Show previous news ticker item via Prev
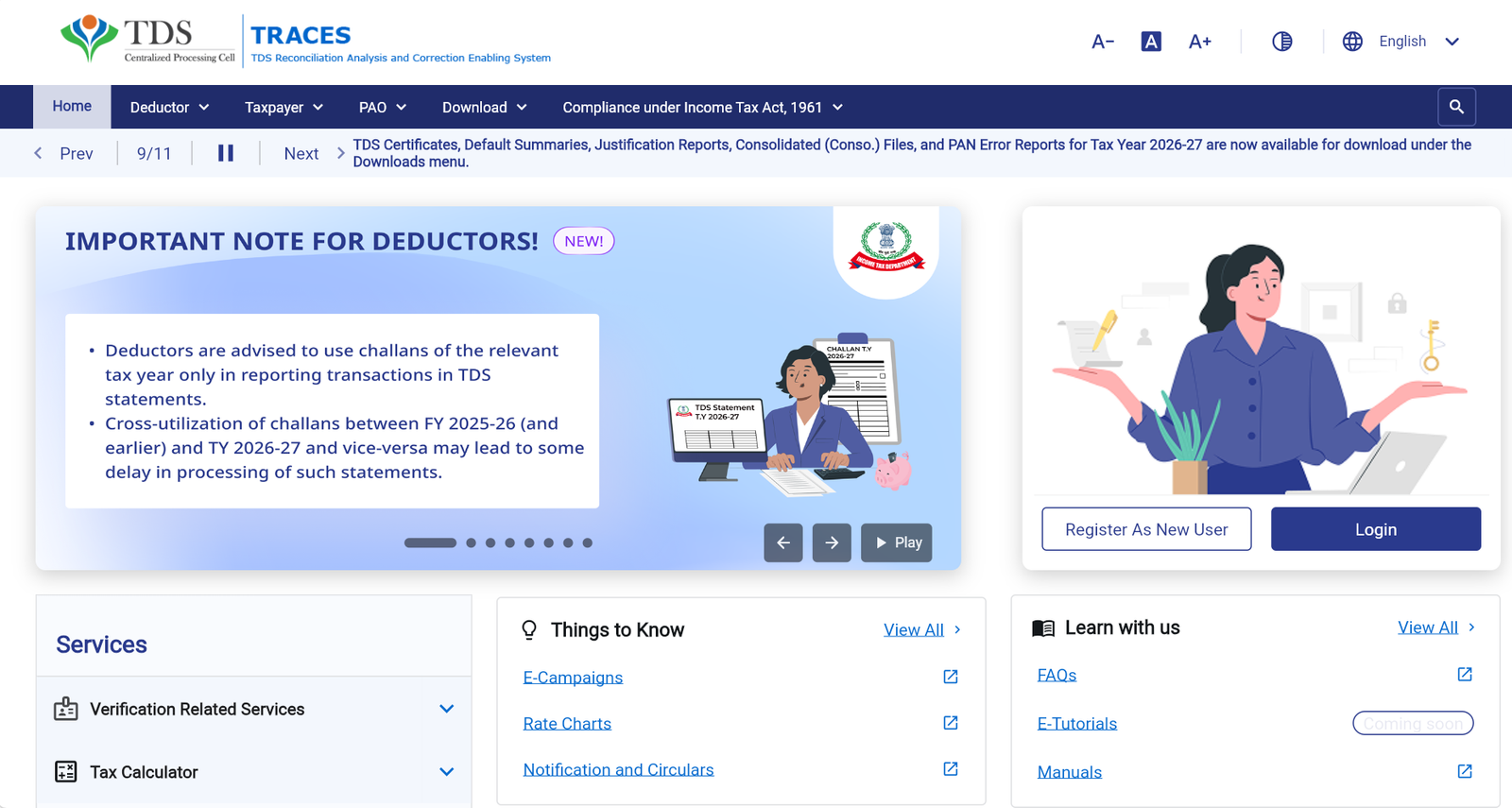The width and height of the screenshot is (1512, 808). click(x=63, y=153)
